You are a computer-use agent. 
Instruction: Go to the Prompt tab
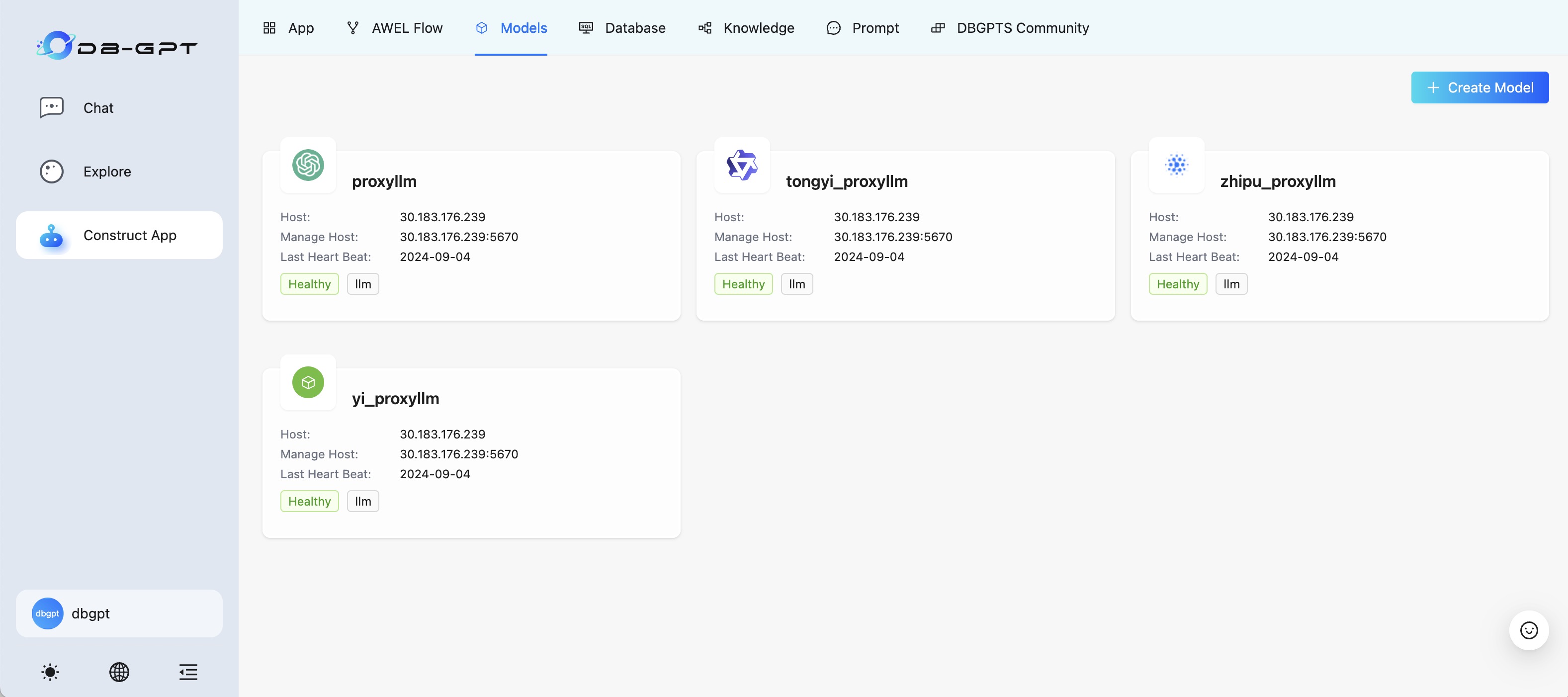coord(863,27)
